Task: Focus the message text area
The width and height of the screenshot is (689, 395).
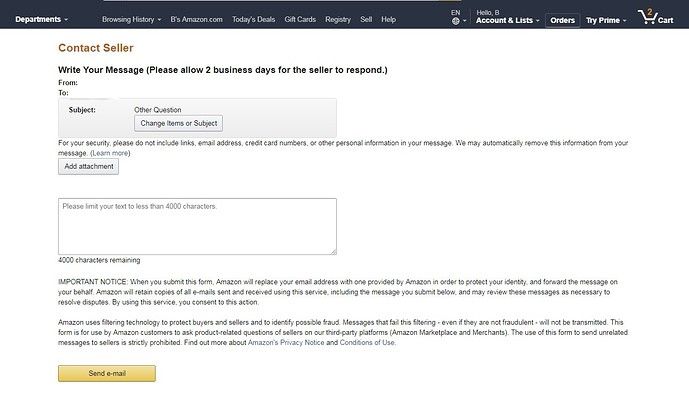Action: 197,226
